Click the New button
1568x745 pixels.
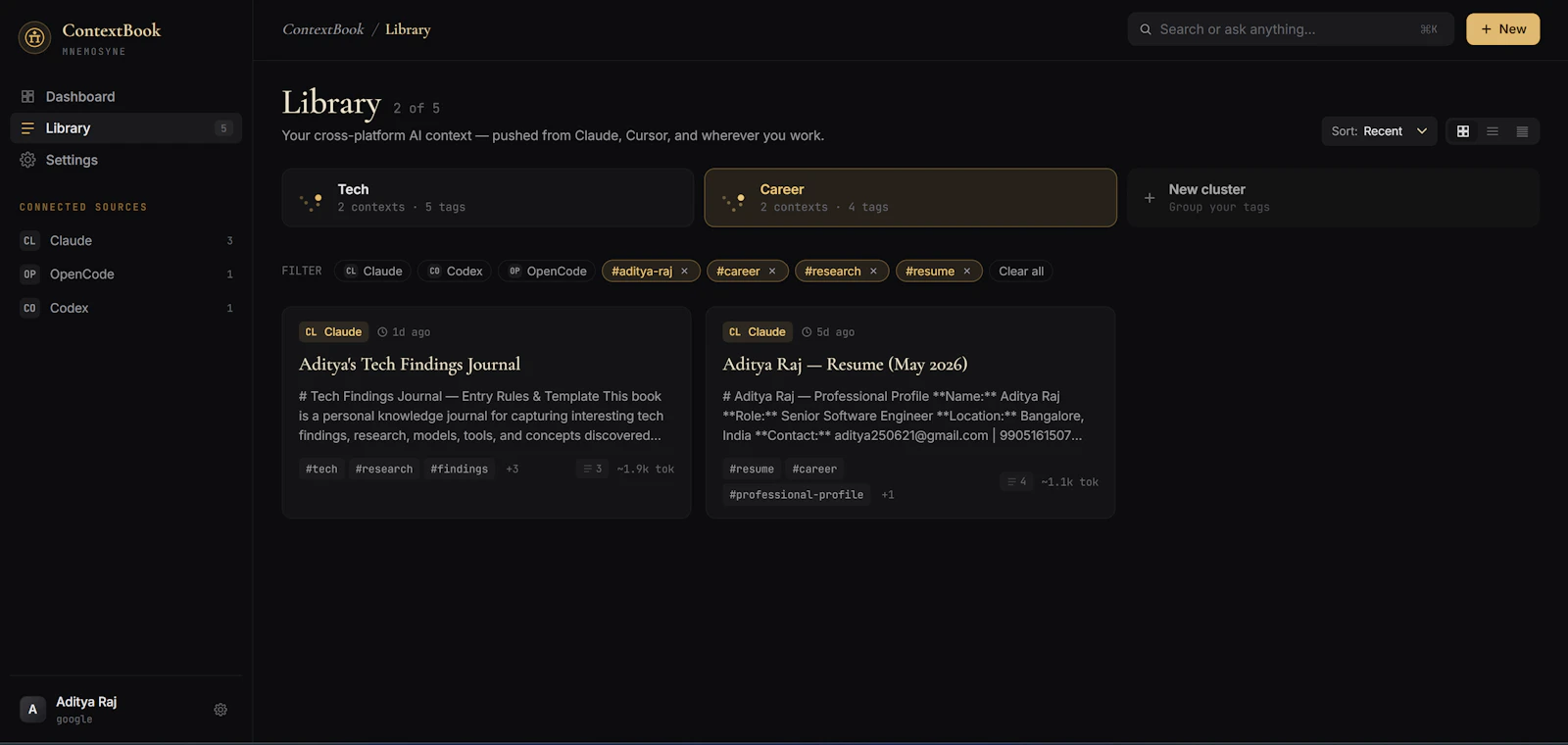[x=1502, y=29]
